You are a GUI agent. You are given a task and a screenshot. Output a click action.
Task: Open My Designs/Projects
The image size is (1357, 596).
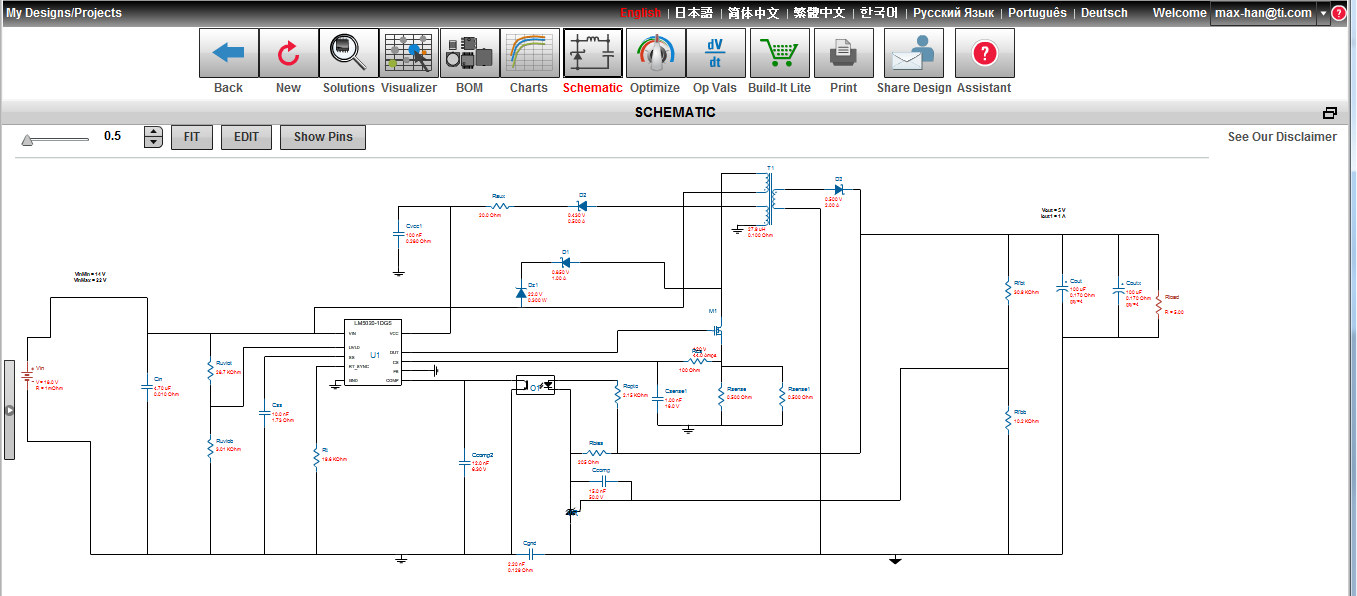pyautogui.click(x=64, y=13)
